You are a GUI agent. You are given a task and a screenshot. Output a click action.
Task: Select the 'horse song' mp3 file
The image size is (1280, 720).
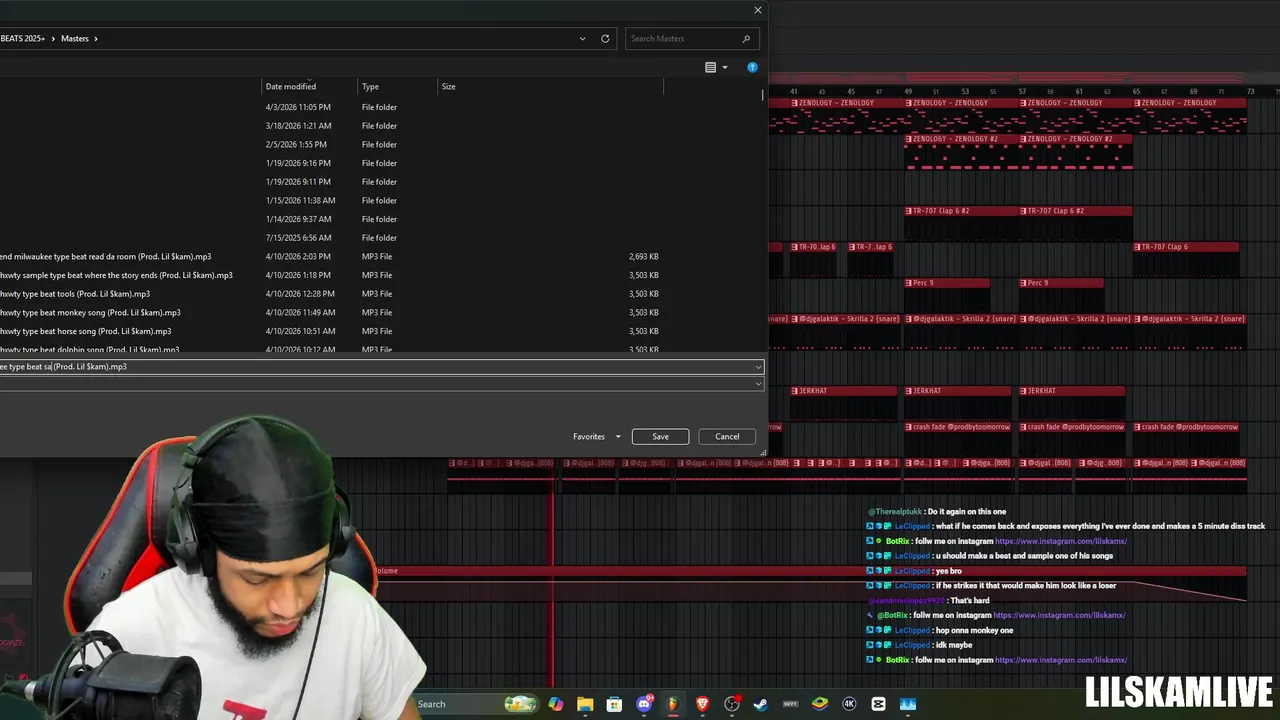pos(331,331)
